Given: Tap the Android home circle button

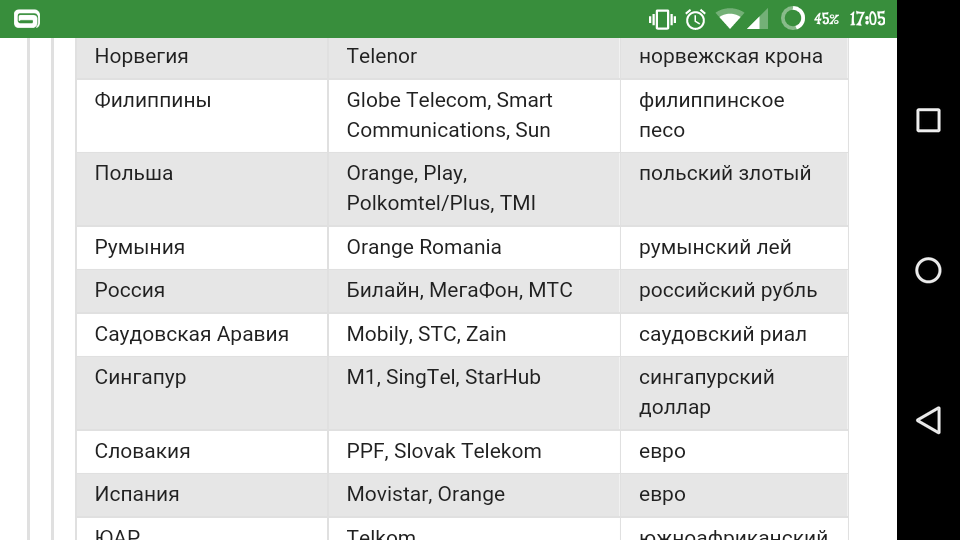Looking at the screenshot, I should (928, 270).
